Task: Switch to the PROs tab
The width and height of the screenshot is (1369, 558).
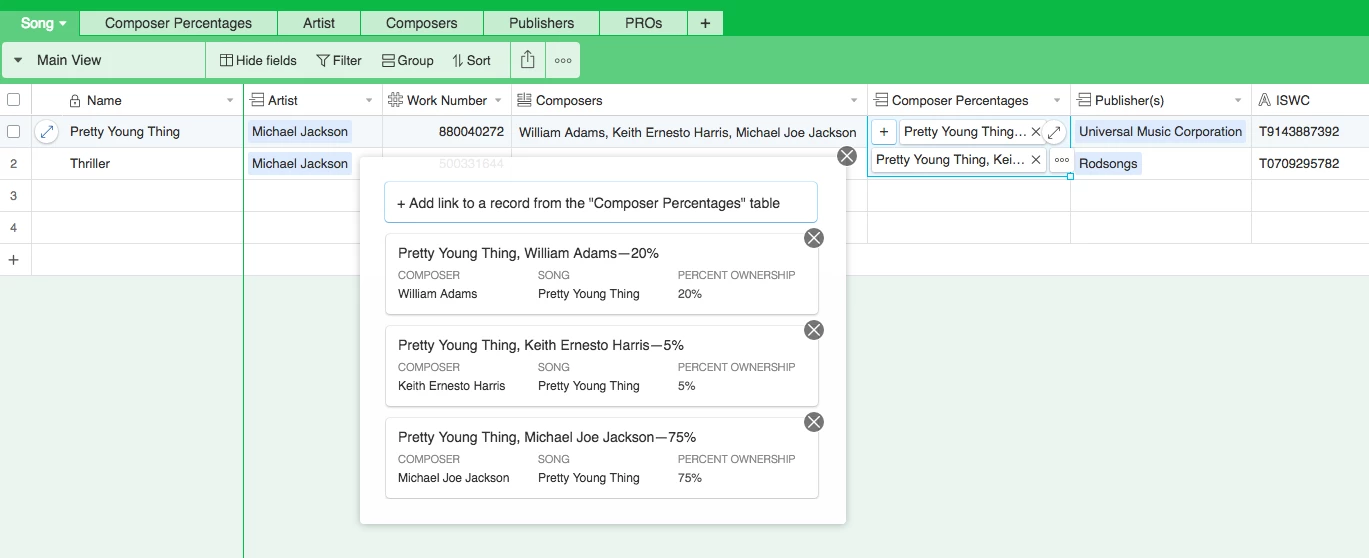Action: point(644,23)
